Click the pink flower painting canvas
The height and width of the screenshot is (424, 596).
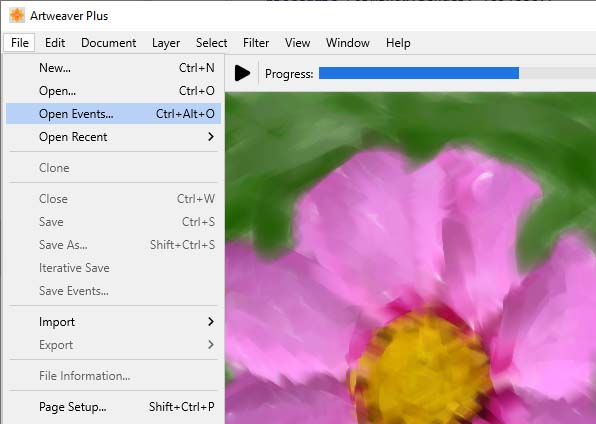(411, 258)
